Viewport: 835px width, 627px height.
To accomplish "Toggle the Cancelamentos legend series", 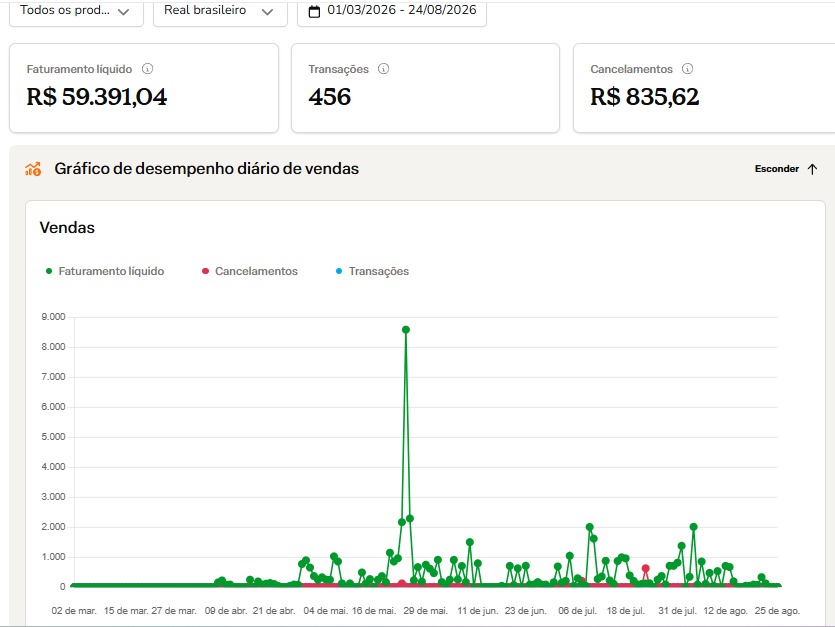I will pos(250,271).
